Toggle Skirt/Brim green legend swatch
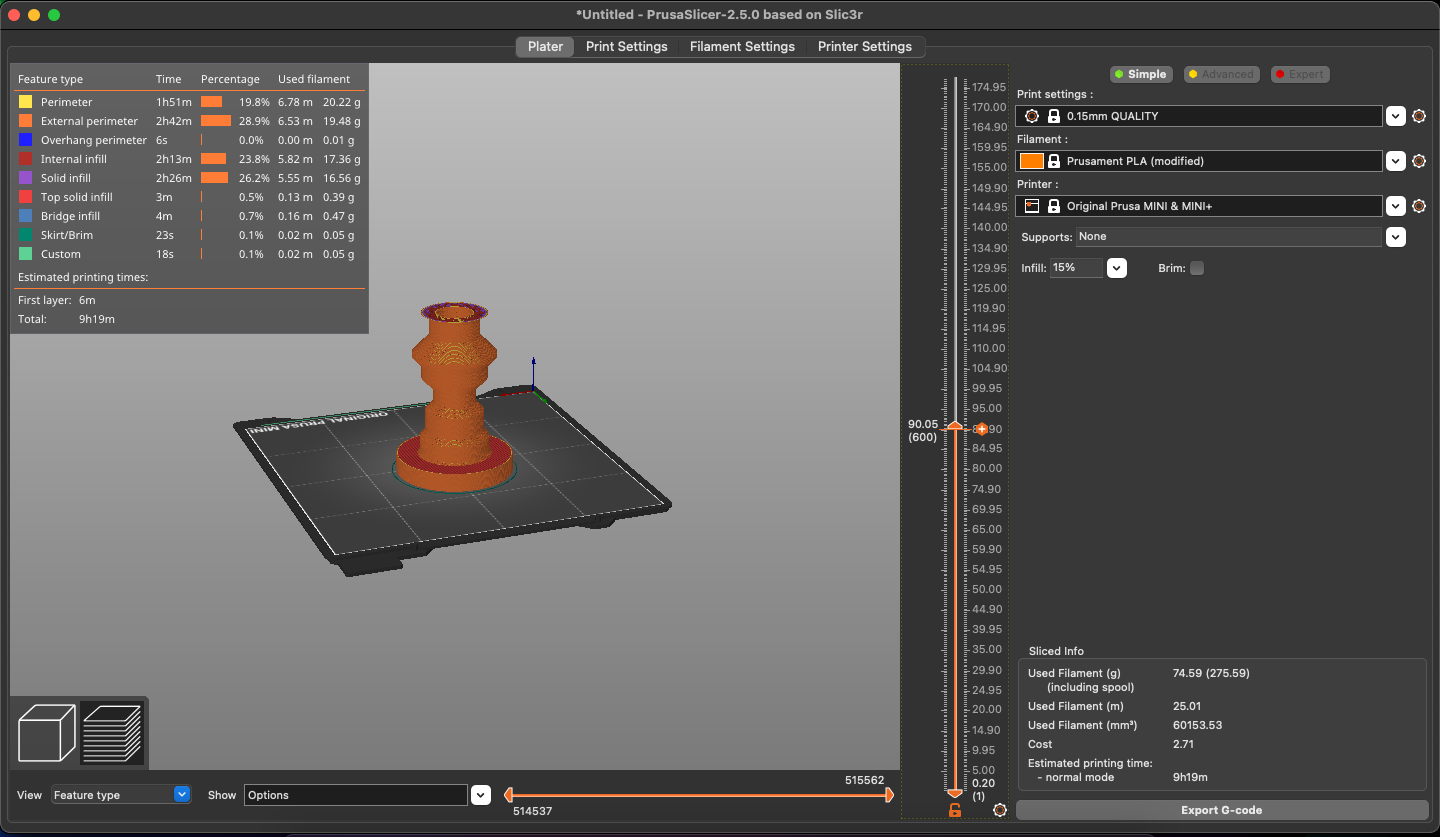 (x=25, y=235)
